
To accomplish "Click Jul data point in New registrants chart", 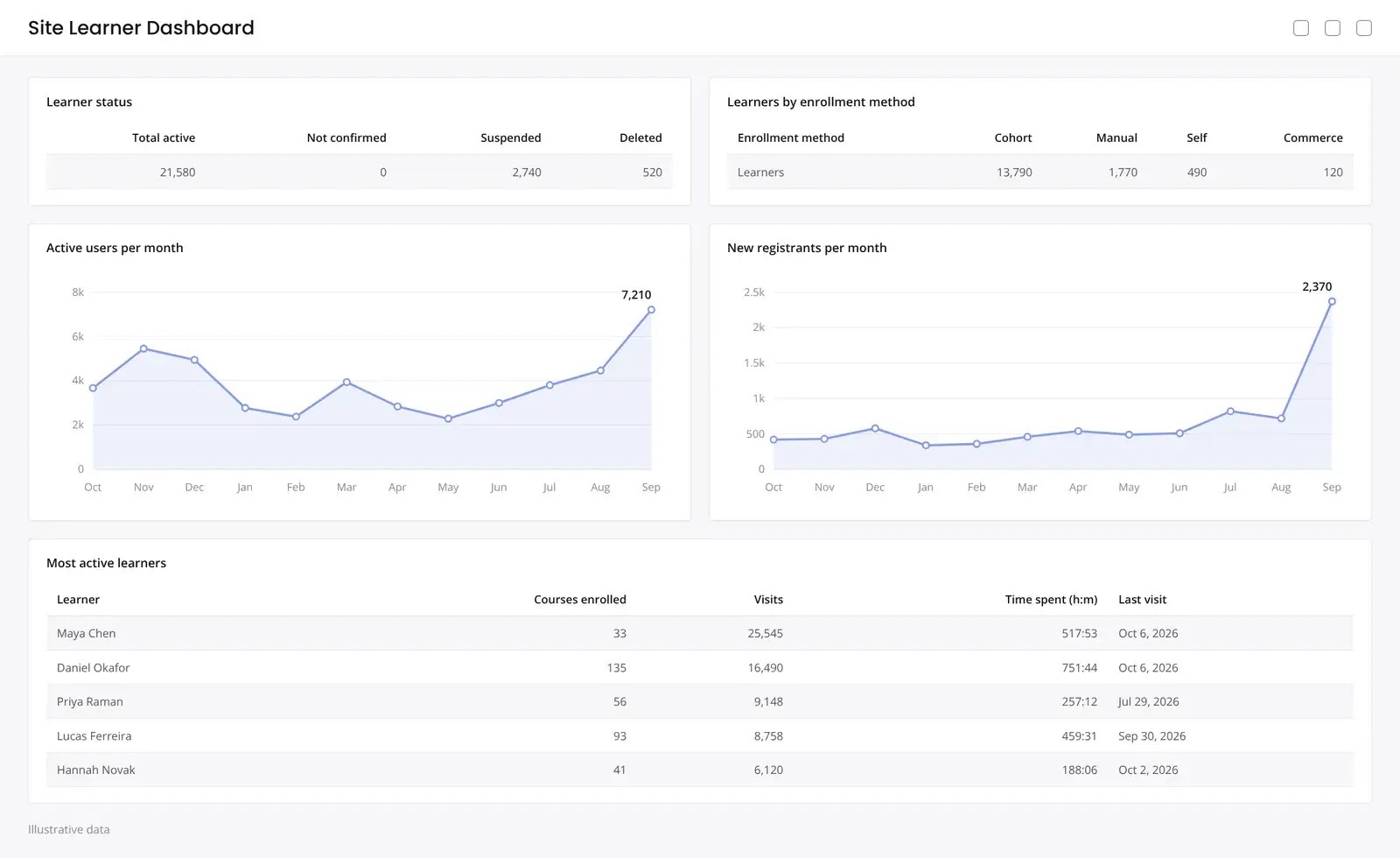I will [x=1230, y=411].
